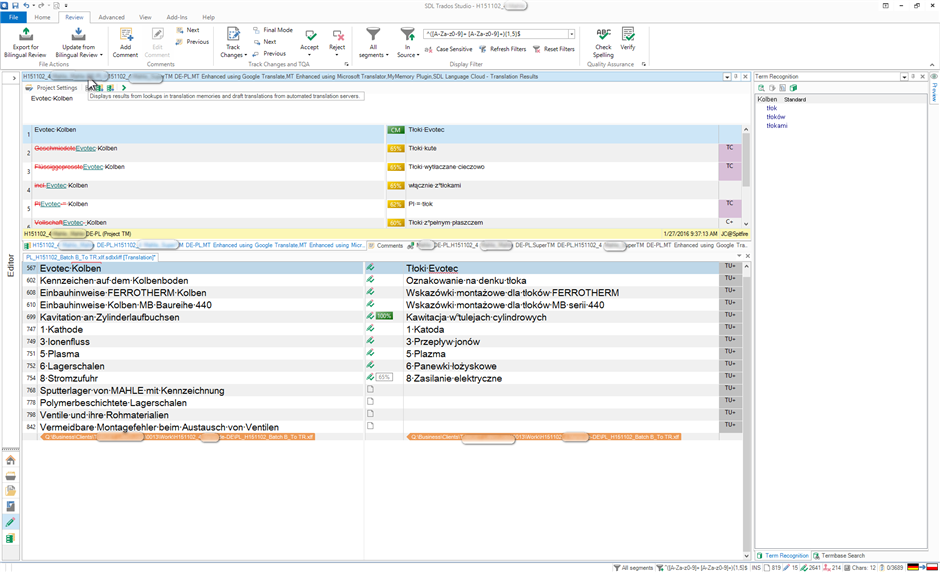Expand navigation pane chevron above Editor
940x572 pixels.
pyautogui.click(x=14, y=78)
